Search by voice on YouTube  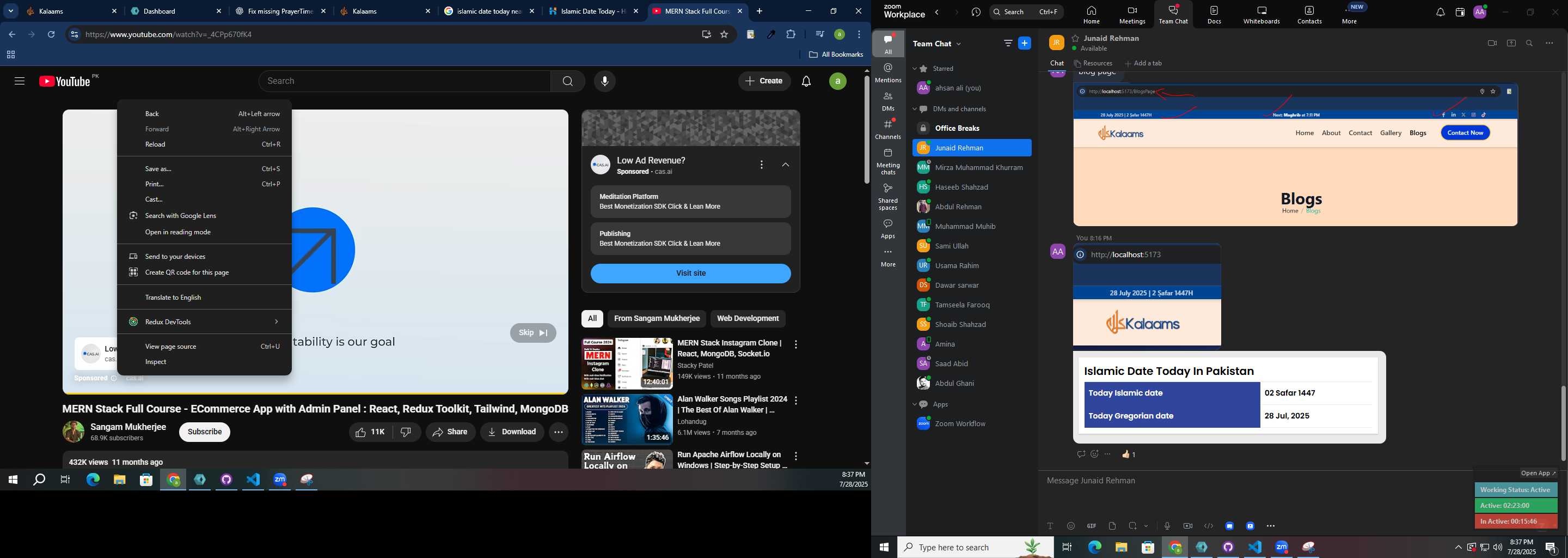[x=604, y=81]
